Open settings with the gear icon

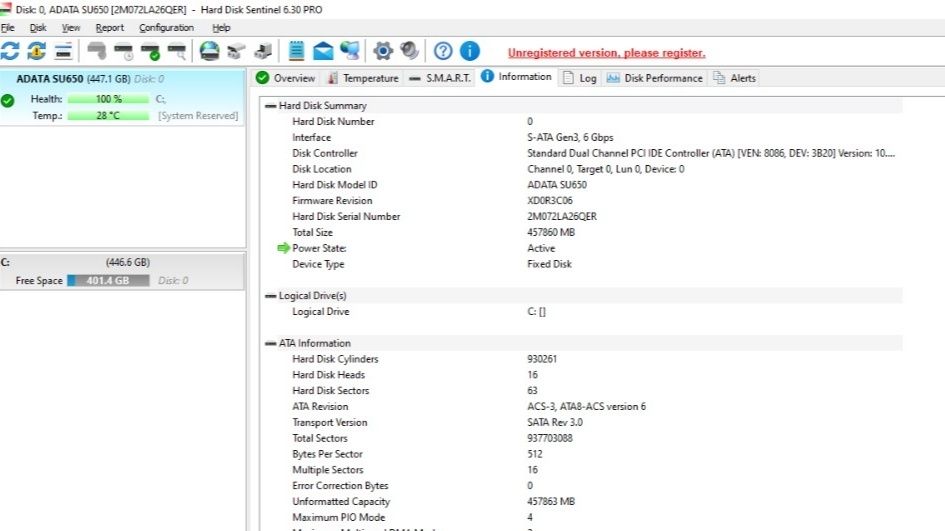point(383,51)
